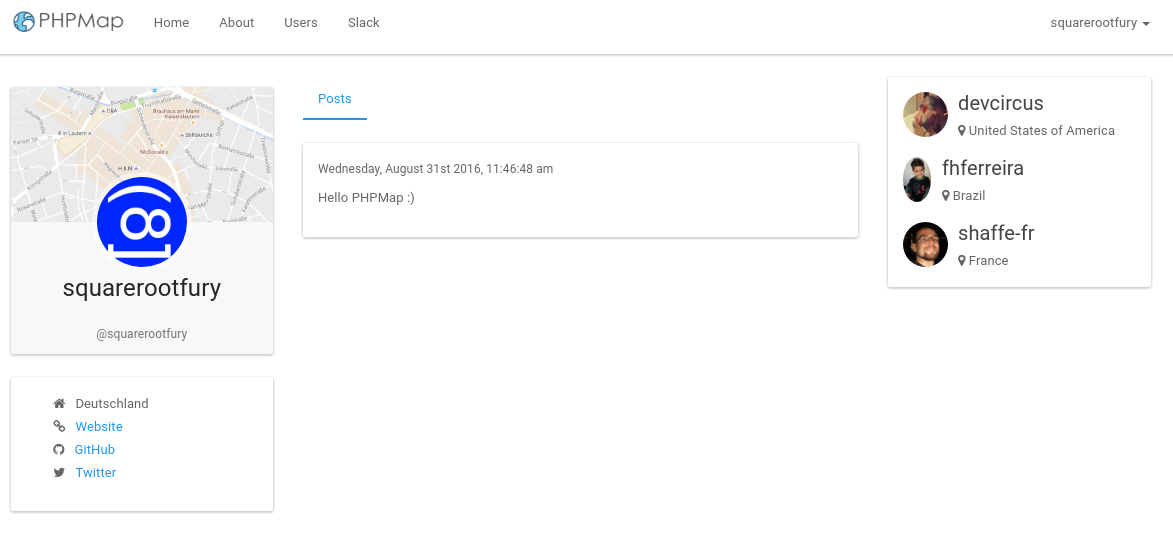Click the Deutschland location text
The width and height of the screenshot is (1173, 539).
(x=112, y=404)
